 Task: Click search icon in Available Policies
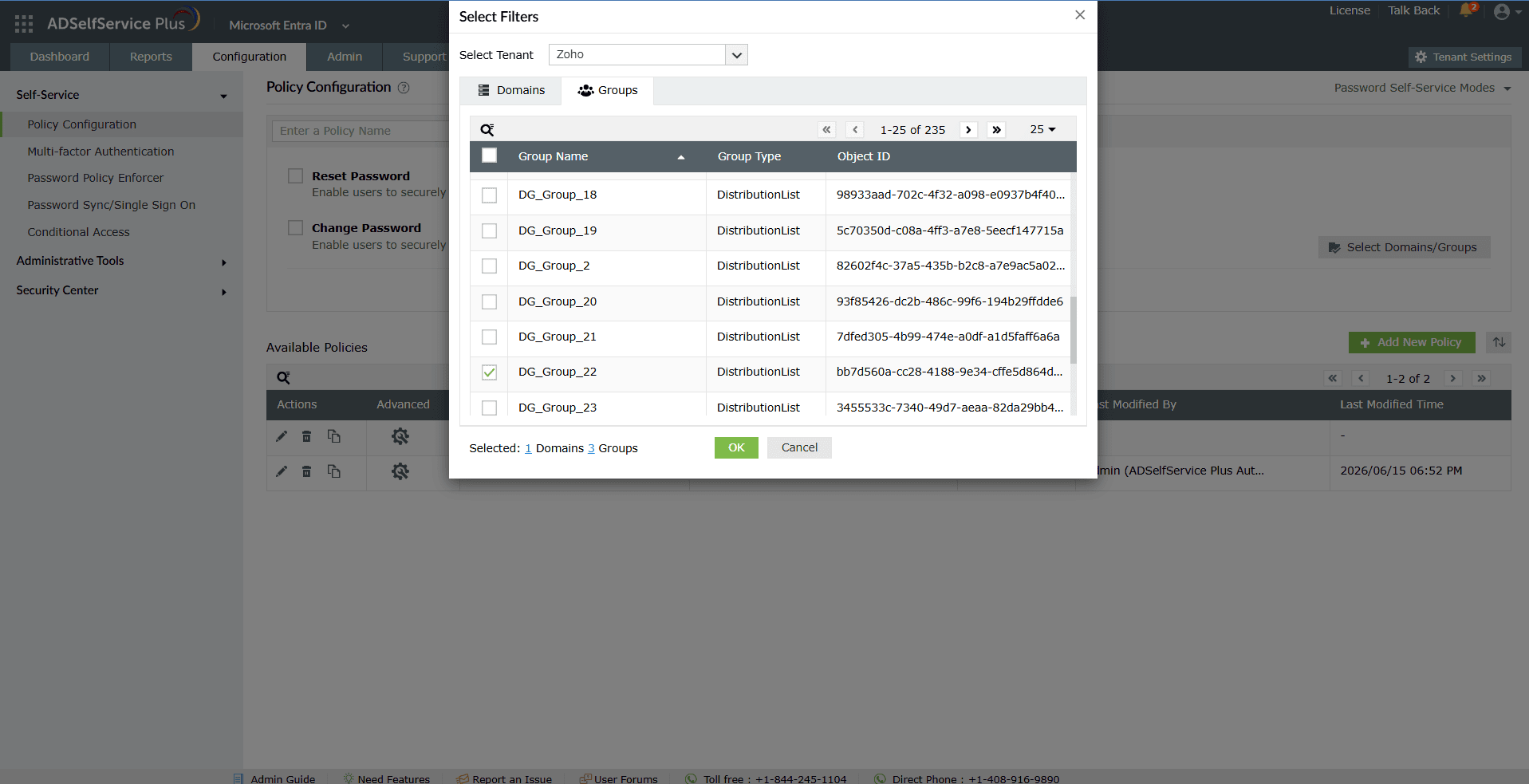pos(283,378)
